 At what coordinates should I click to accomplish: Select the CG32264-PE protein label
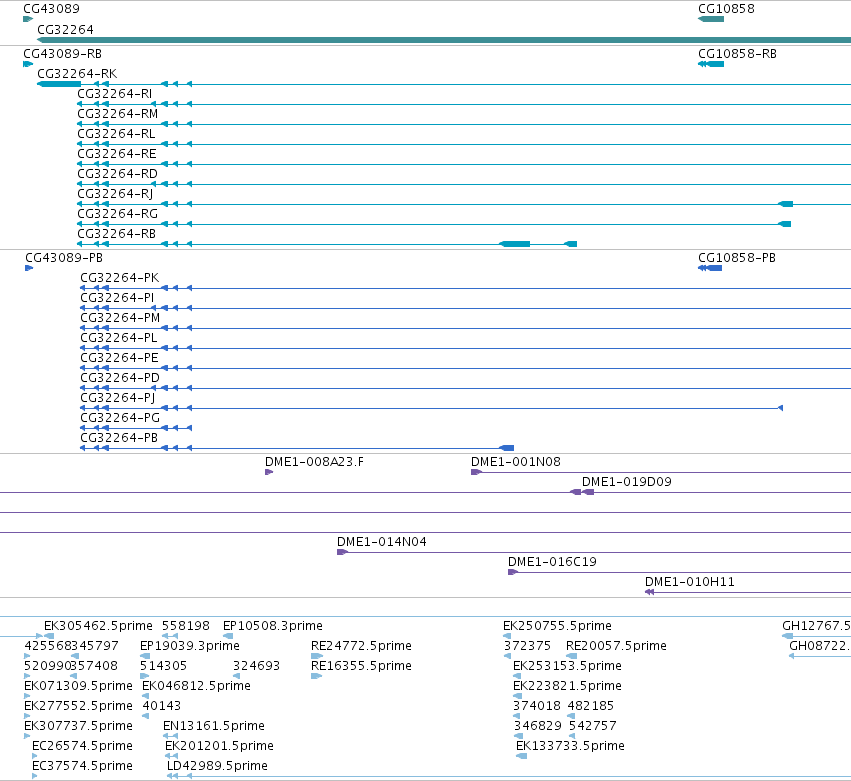(119, 358)
